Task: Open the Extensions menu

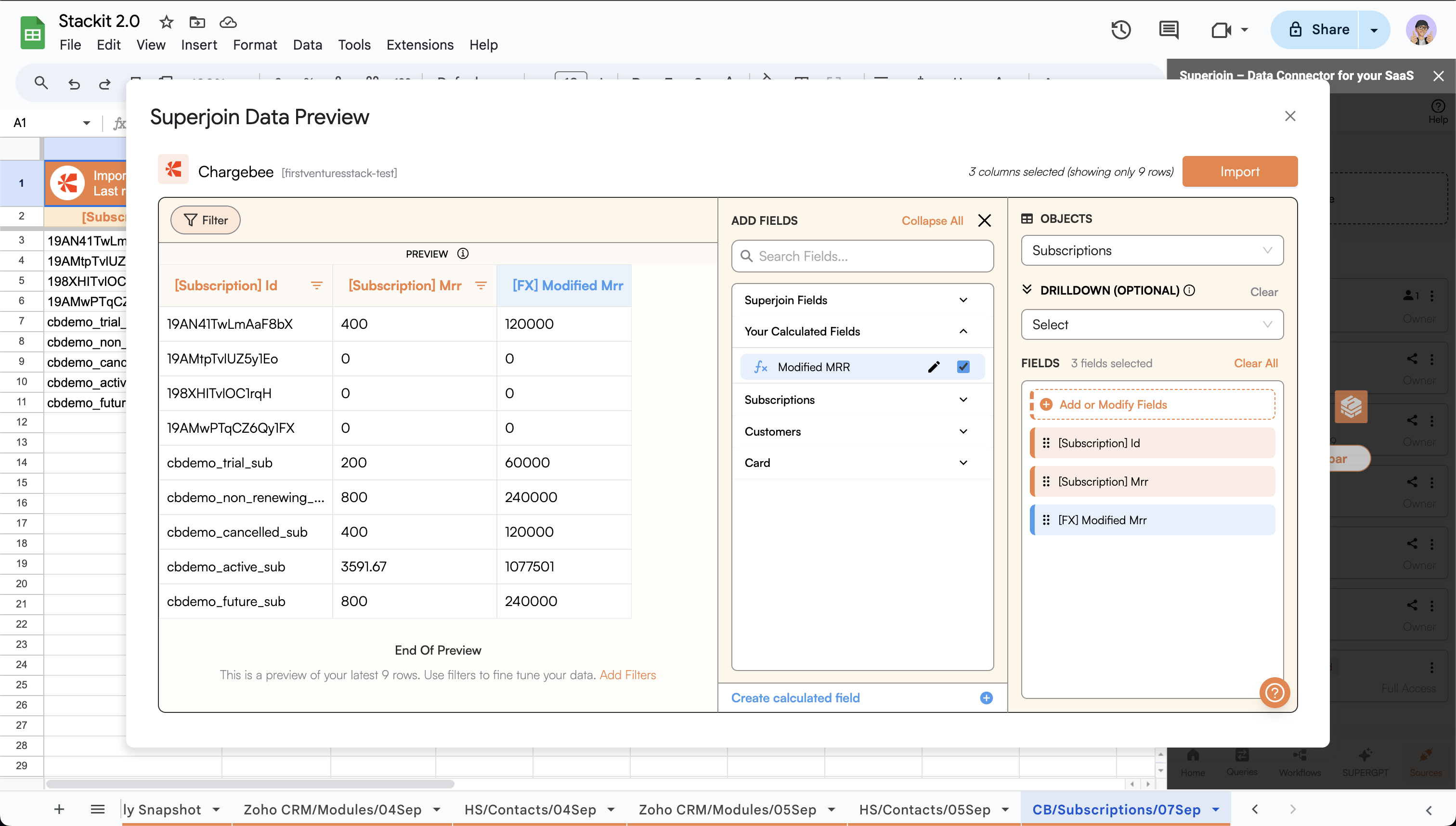Action: [419, 45]
